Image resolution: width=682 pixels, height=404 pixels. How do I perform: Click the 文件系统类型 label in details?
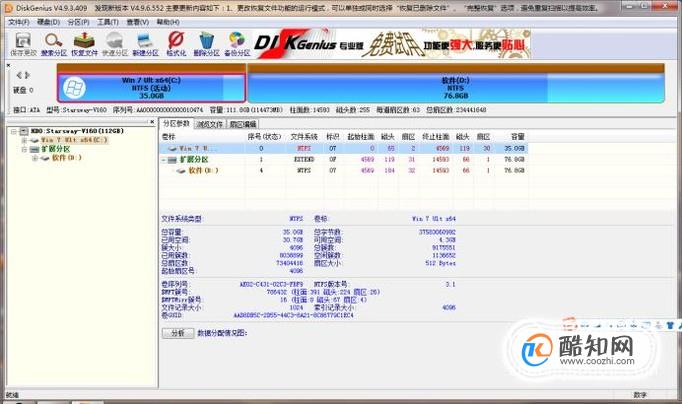tap(181, 219)
